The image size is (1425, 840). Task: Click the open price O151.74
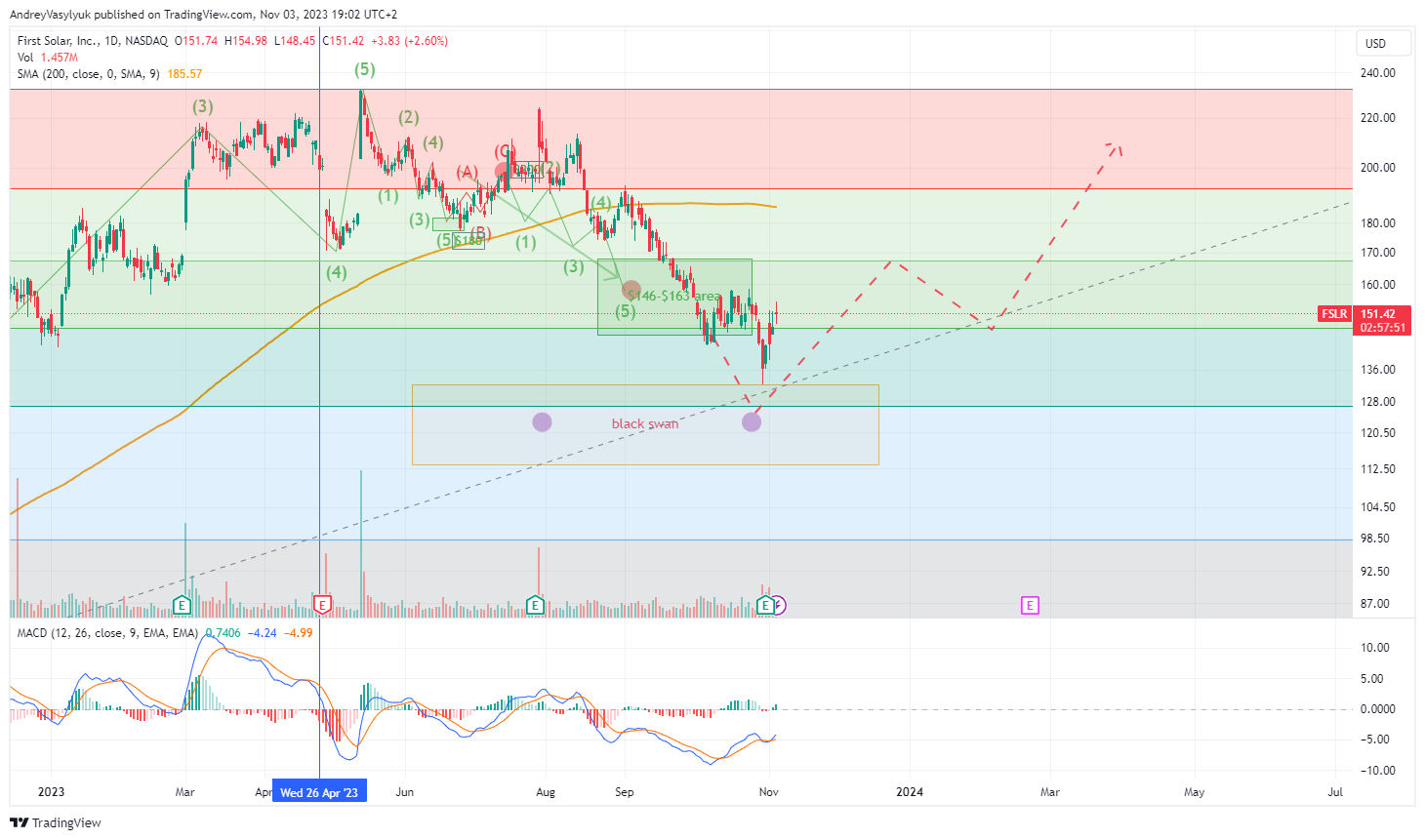coord(197,41)
